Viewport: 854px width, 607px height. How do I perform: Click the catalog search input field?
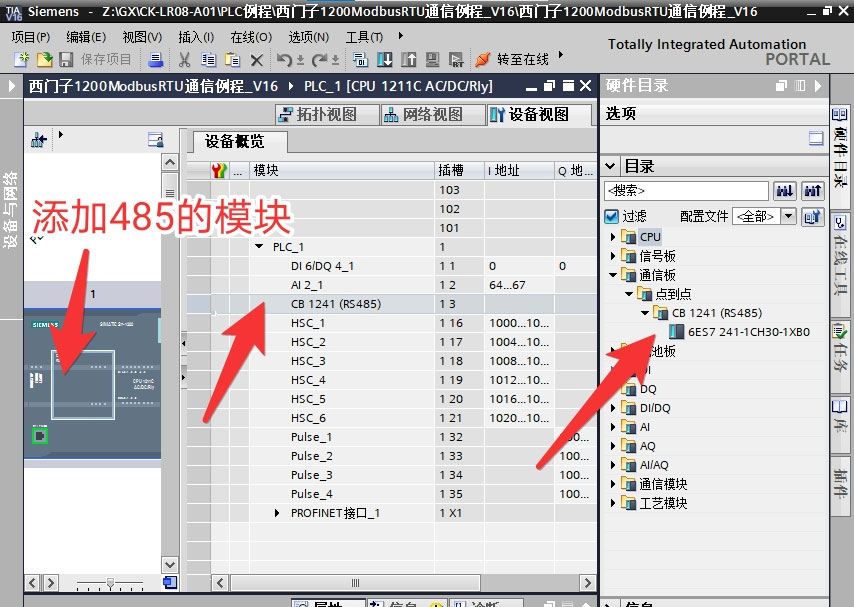686,191
